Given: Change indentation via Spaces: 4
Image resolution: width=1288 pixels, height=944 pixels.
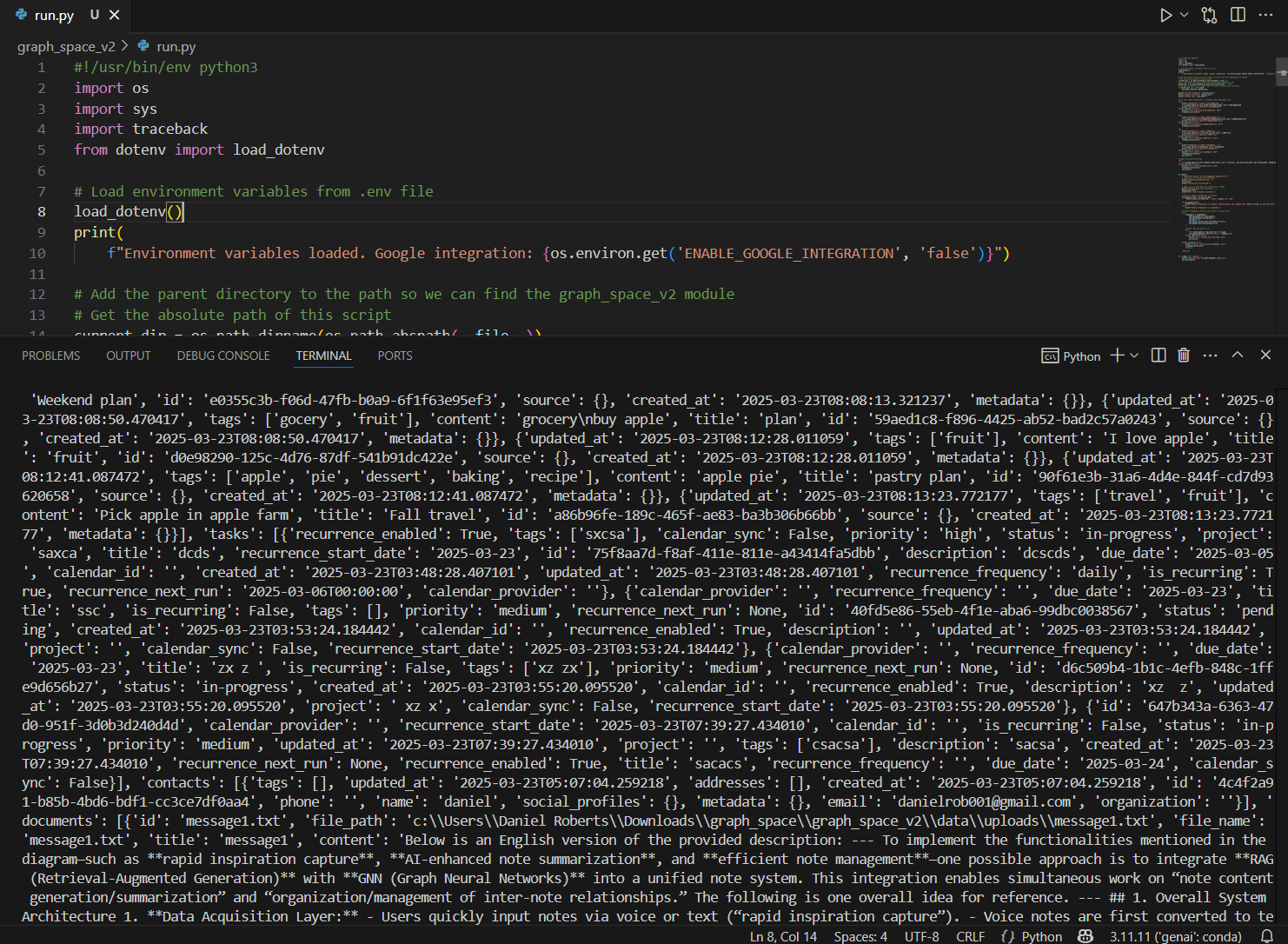Looking at the screenshot, I should click(860, 936).
